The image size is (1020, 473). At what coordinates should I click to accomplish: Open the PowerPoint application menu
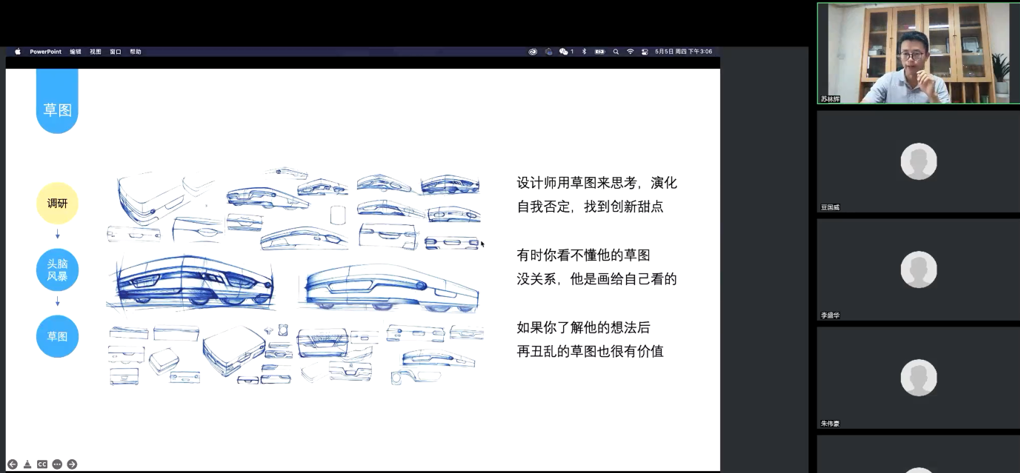45,52
